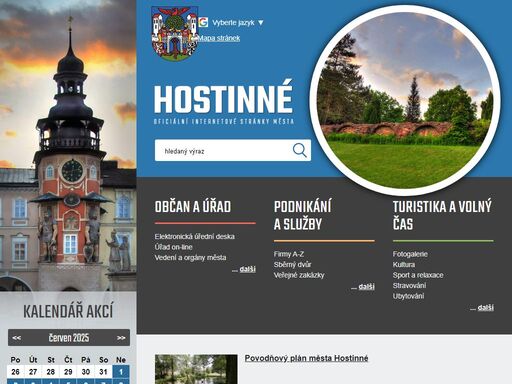Expand další under Turistika a volný čas
This screenshot has width=512, height=384.
click(485, 307)
